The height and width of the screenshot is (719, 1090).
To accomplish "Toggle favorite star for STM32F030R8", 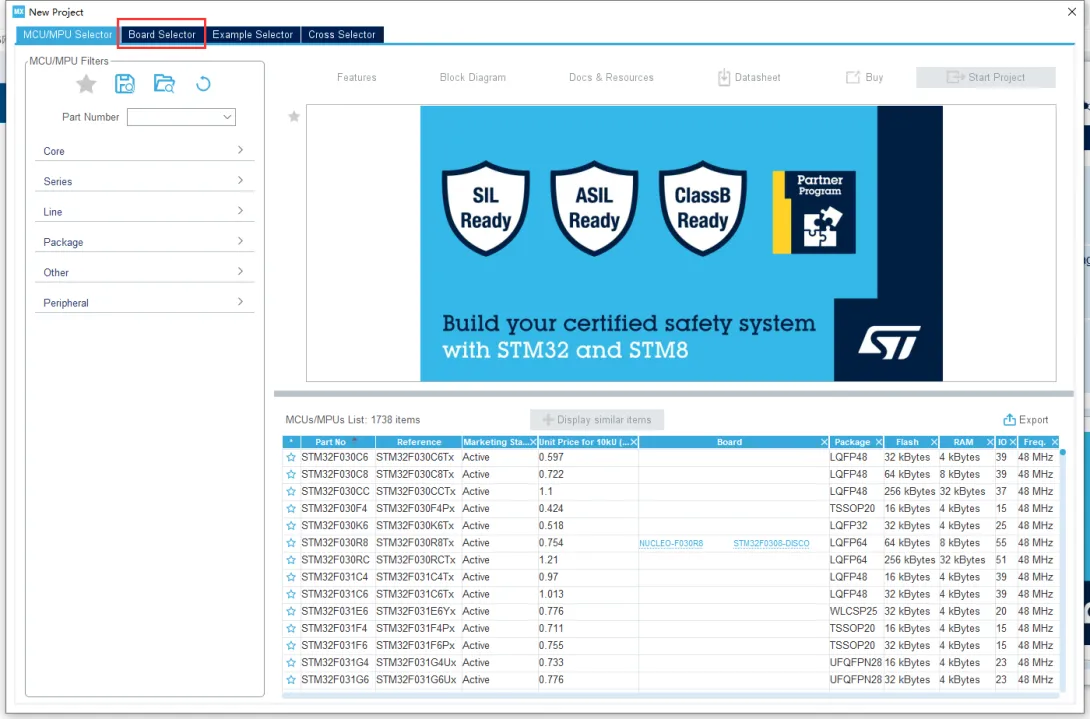I will 291,543.
